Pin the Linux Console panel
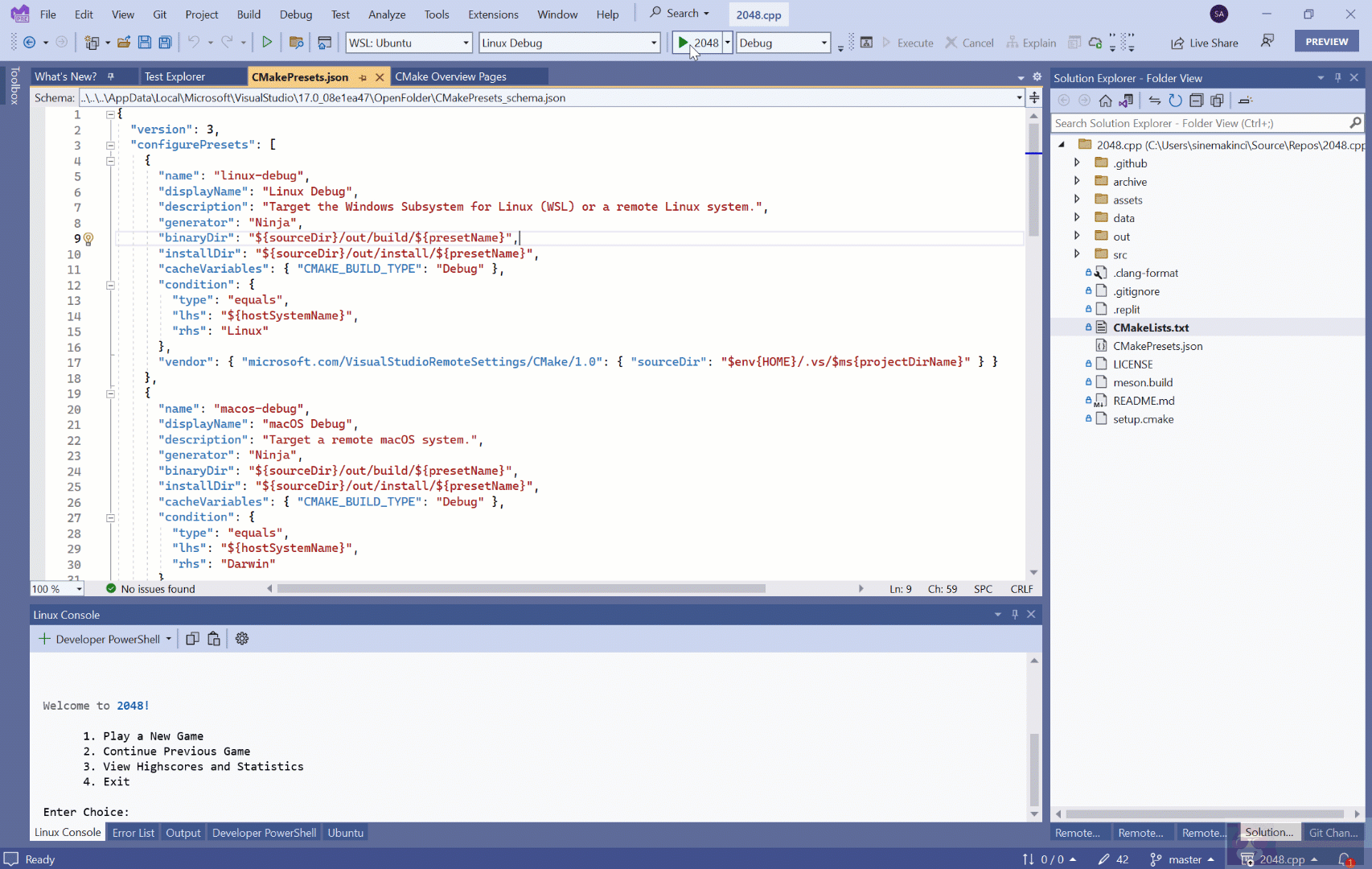Screen dimensions: 1372x869 pyautogui.click(x=1014, y=614)
